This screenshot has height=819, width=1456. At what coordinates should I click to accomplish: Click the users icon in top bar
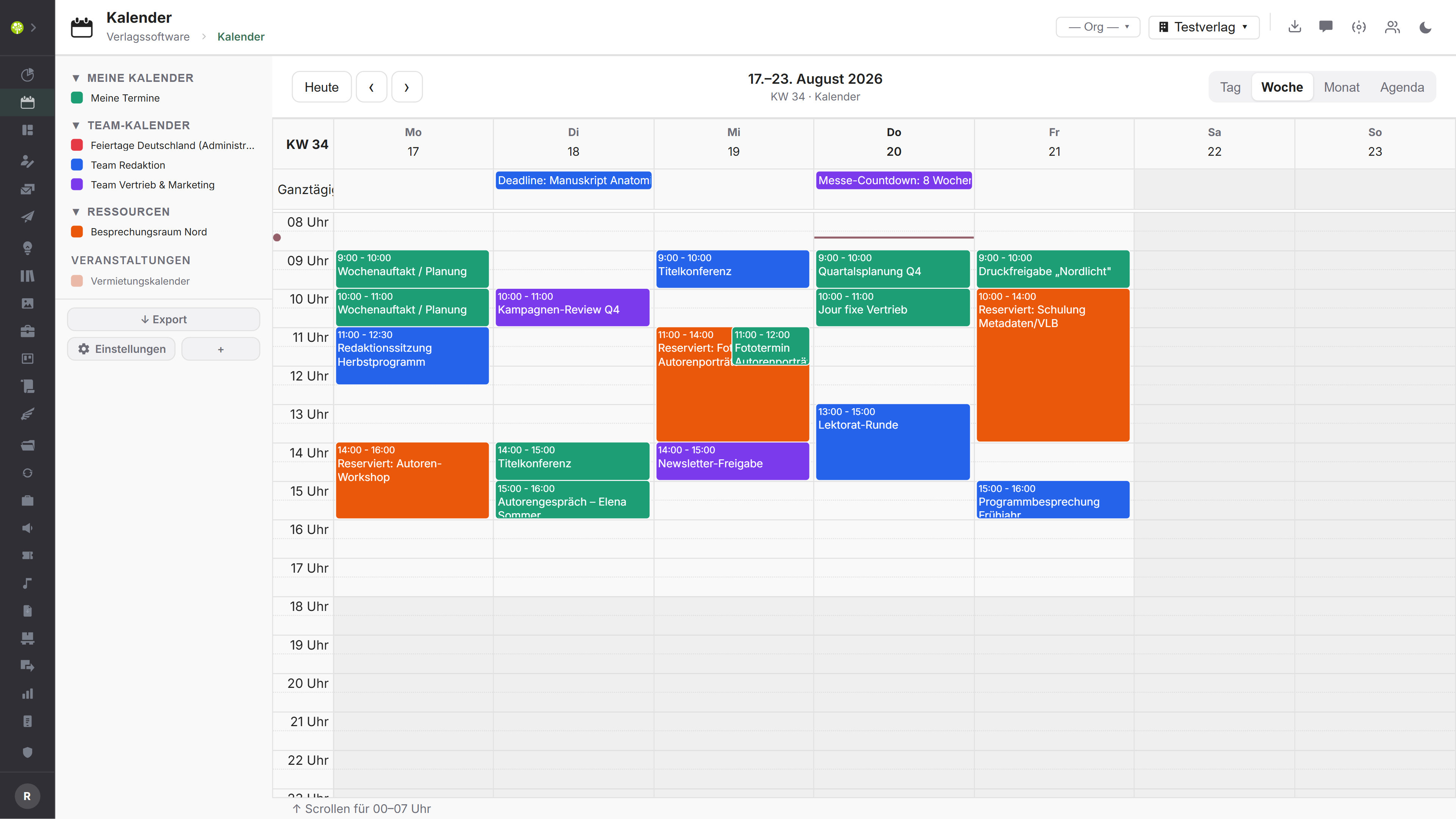point(1392,27)
